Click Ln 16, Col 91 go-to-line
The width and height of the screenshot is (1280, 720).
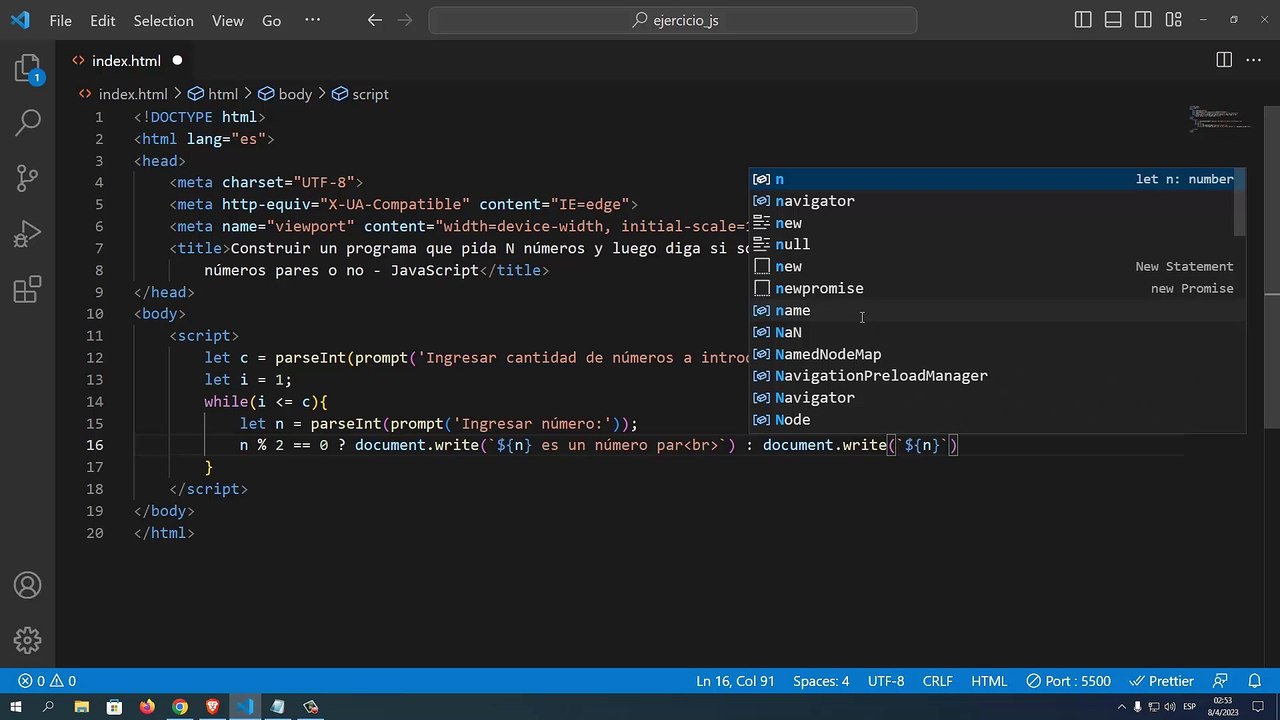point(735,681)
